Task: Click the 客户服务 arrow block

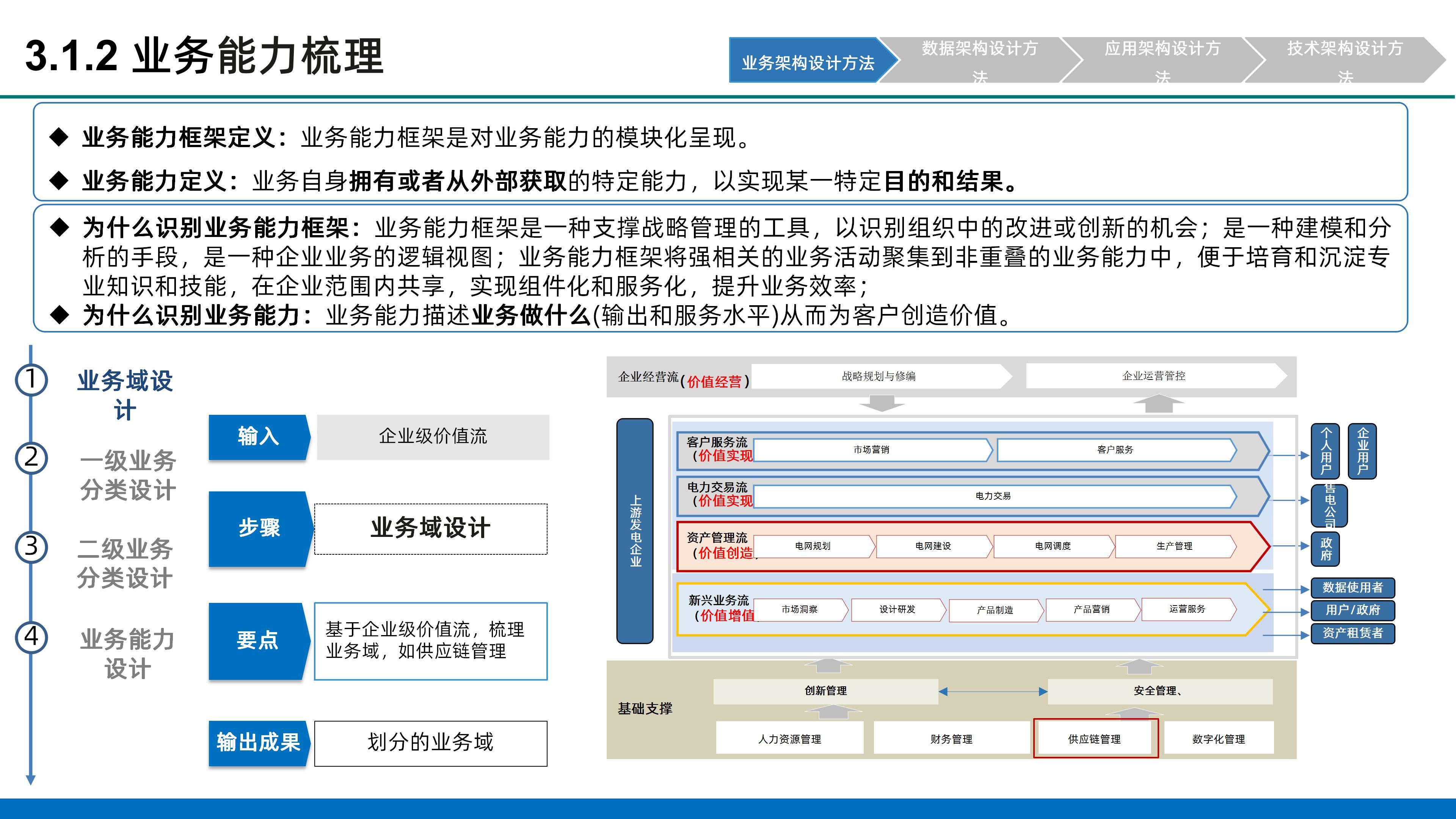Action: pyautogui.click(x=1116, y=450)
